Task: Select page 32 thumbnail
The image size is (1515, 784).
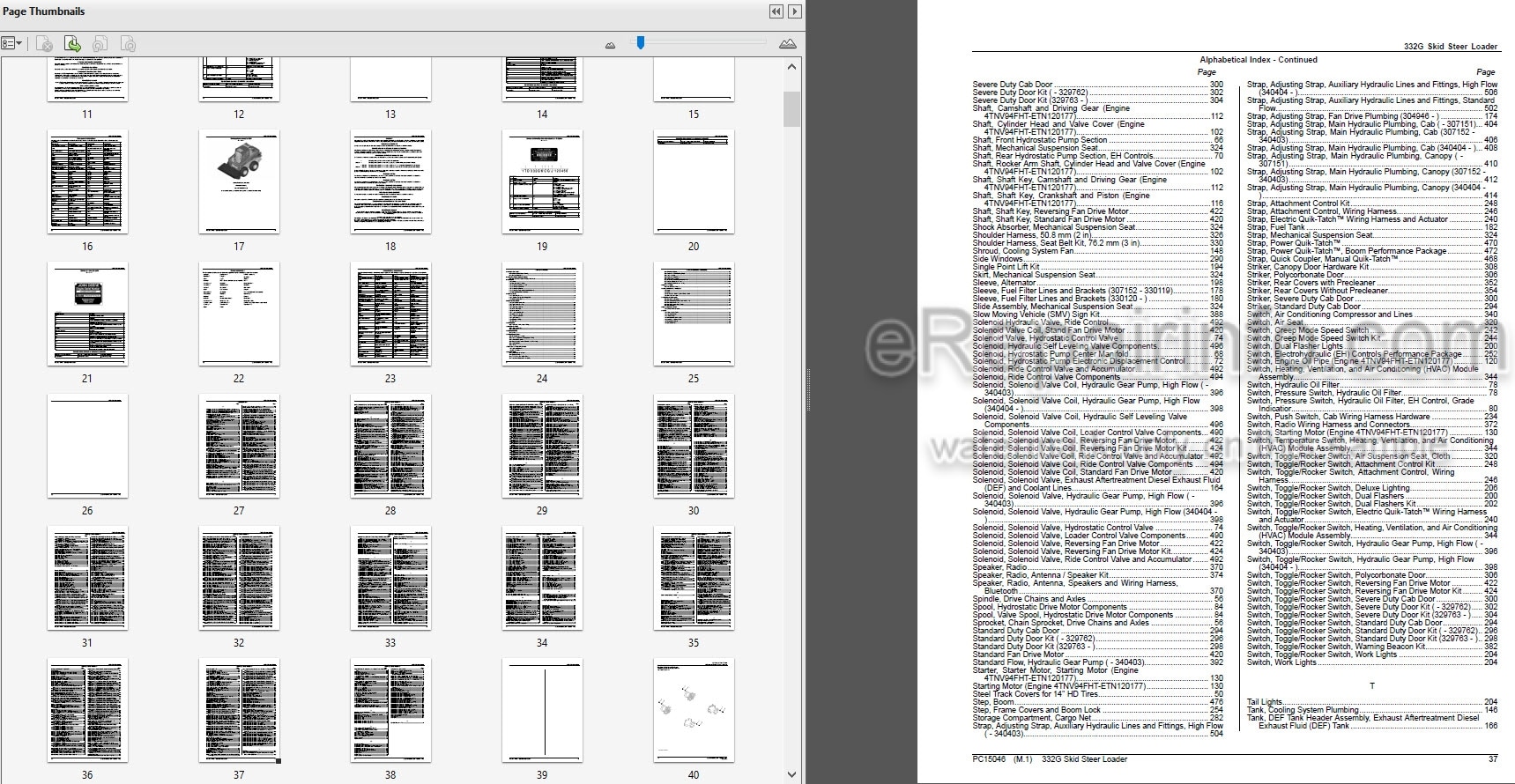Action: [x=239, y=579]
